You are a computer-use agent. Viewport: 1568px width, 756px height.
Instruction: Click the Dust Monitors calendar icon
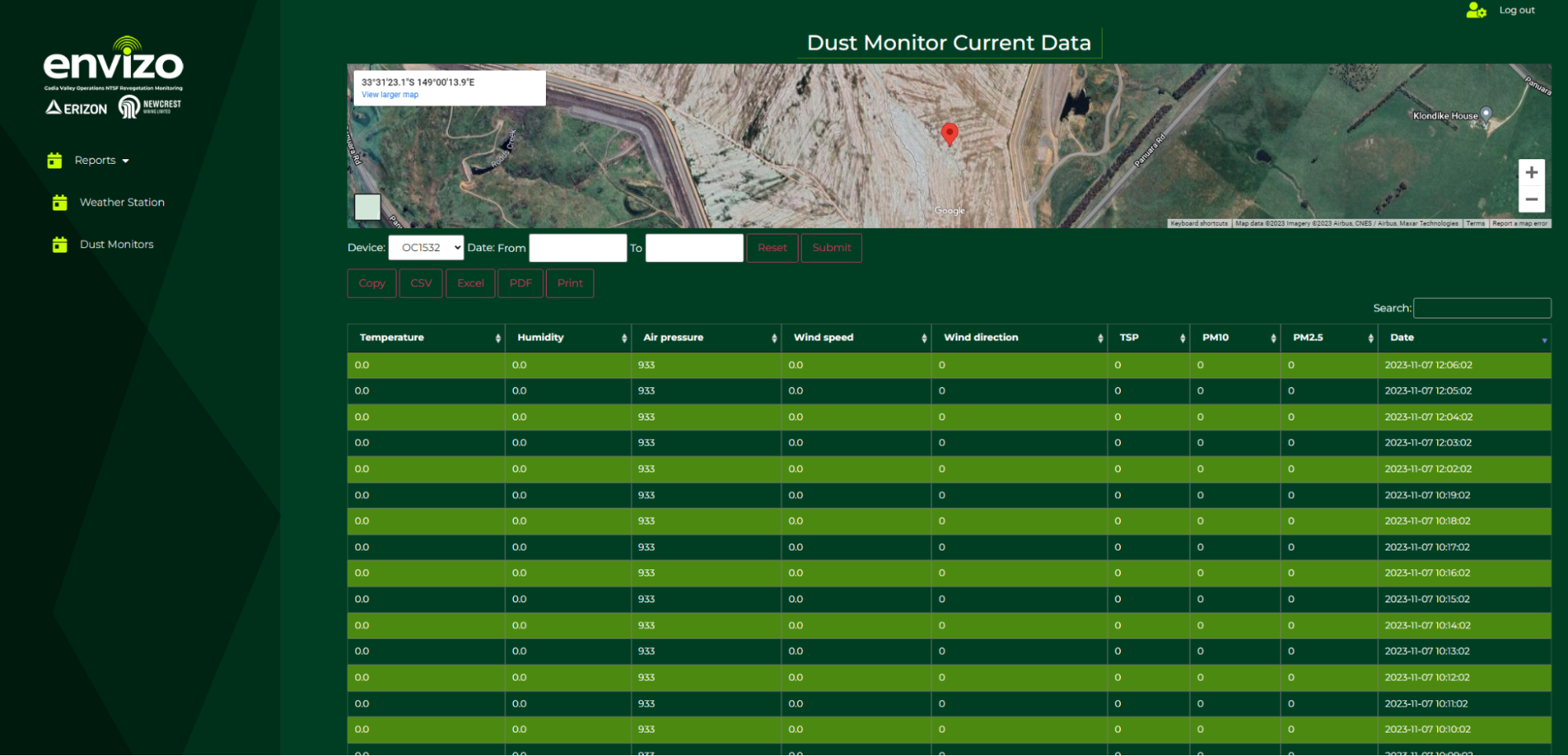(60, 245)
